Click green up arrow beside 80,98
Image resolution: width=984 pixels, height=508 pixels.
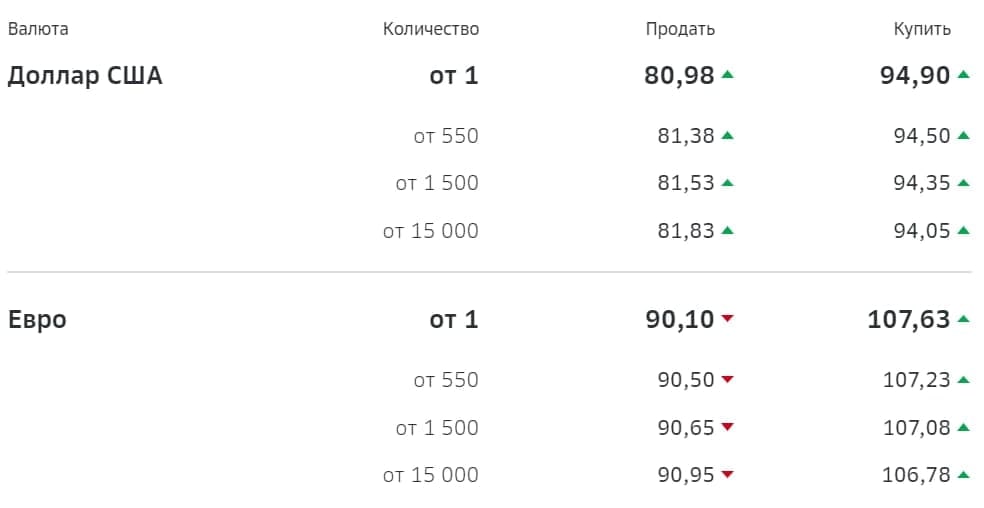727,75
